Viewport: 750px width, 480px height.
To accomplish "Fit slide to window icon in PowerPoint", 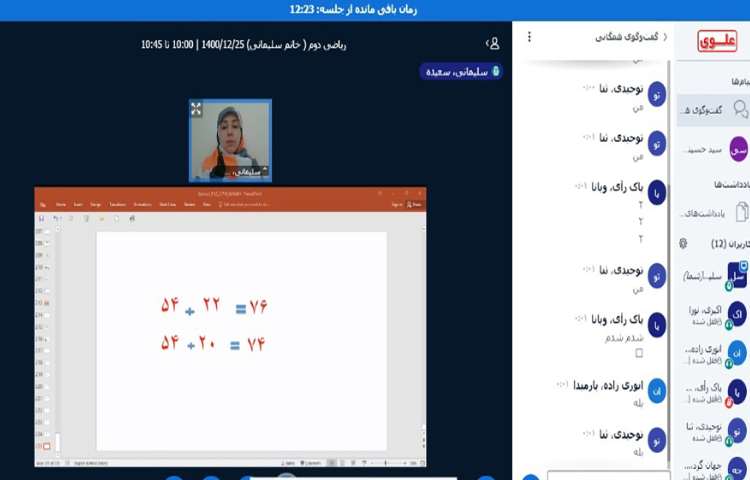I will tap(422, 463).
